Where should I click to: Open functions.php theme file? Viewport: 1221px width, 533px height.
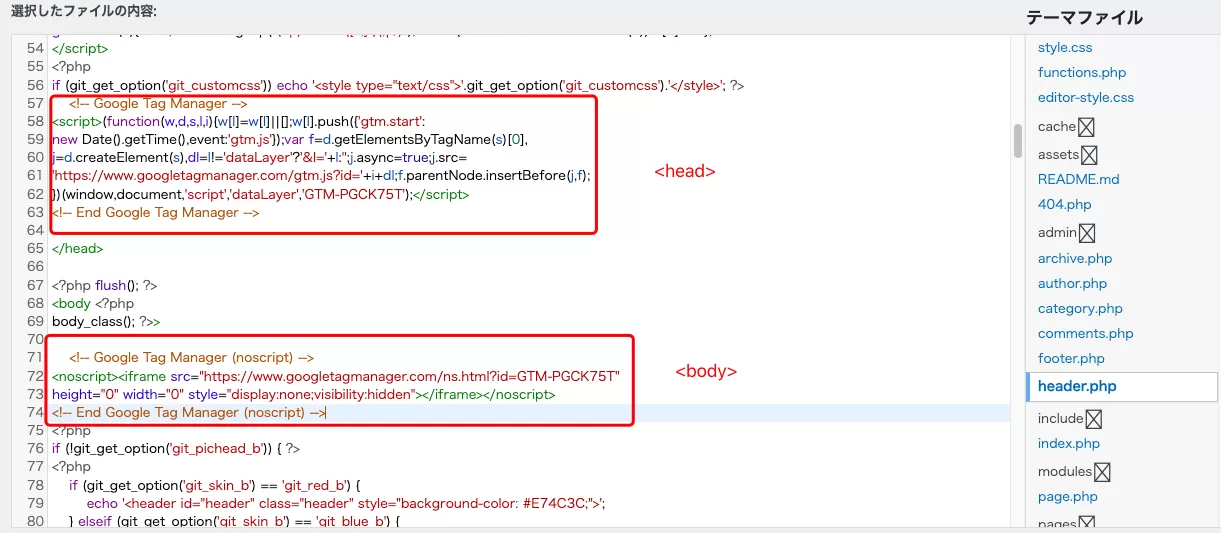click(1082, 72)
